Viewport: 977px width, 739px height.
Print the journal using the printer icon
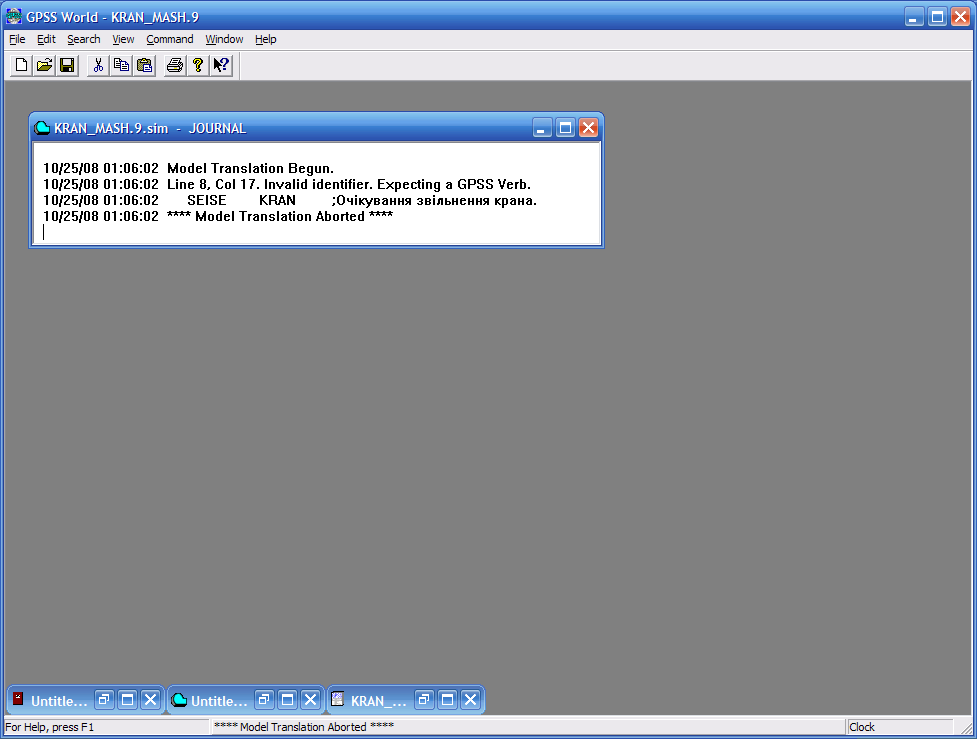tap(175, 65)
